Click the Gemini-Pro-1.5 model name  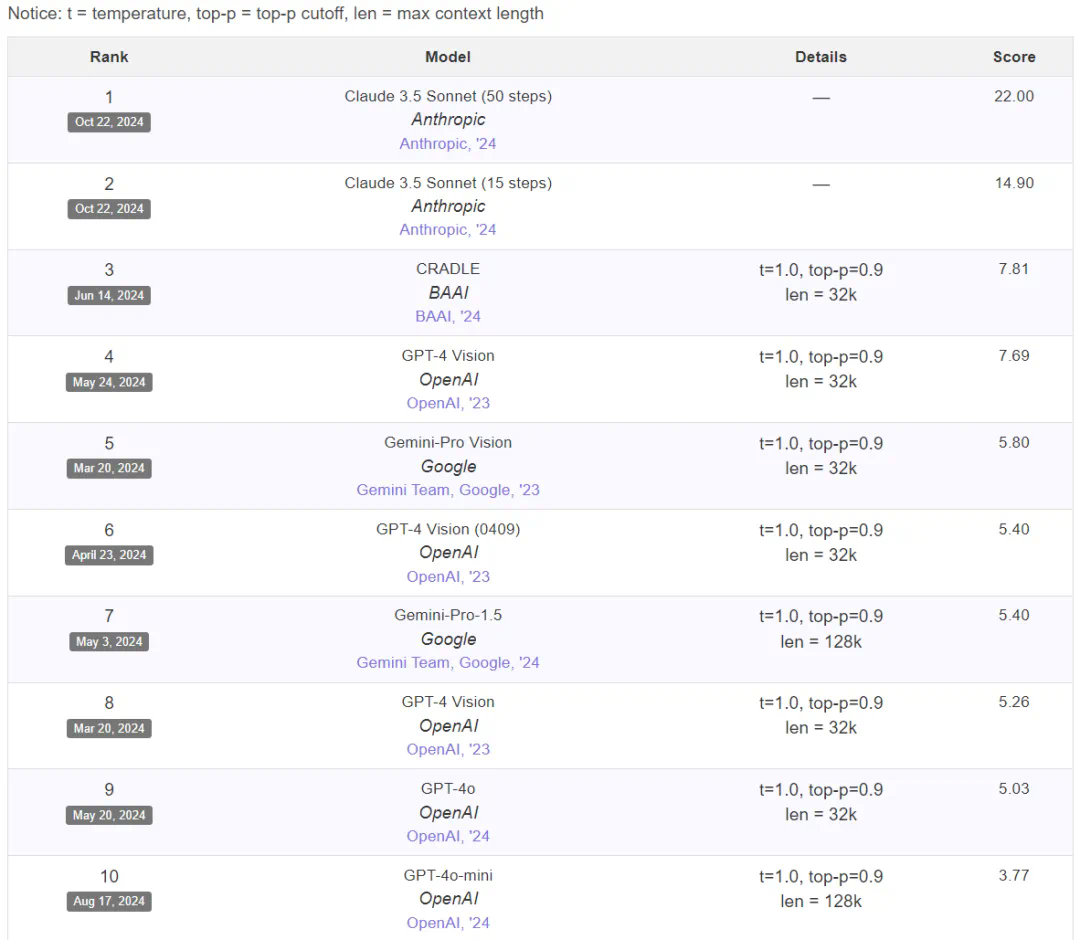point(448,615)
